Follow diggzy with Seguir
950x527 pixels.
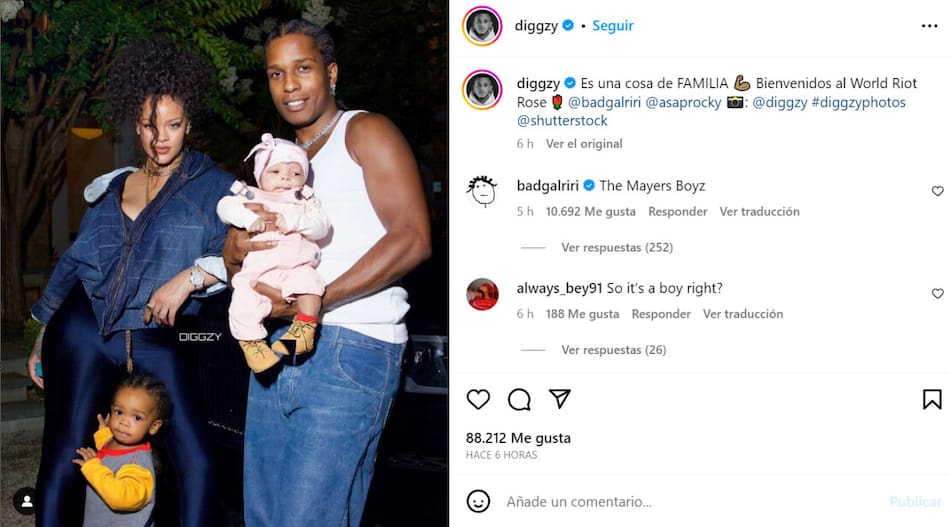pyautogui.click(x=613, y=25)
